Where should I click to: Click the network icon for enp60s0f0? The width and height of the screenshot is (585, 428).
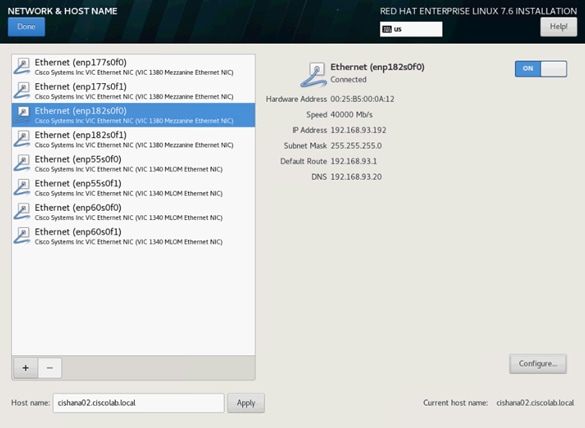click(x=22, y=212)
